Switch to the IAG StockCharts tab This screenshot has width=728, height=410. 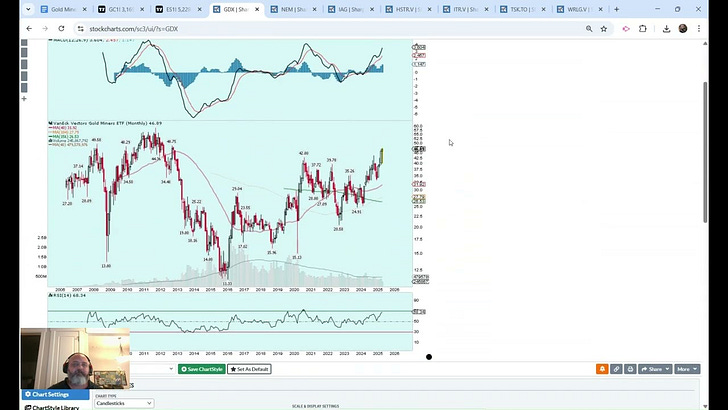point(352,9)
